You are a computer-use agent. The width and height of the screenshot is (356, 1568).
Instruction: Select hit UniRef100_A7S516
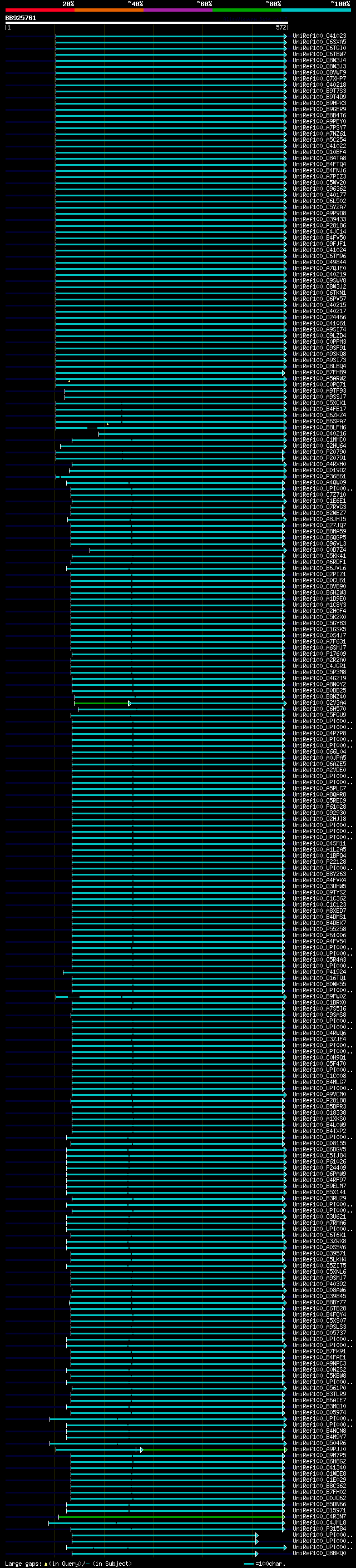319,1008
